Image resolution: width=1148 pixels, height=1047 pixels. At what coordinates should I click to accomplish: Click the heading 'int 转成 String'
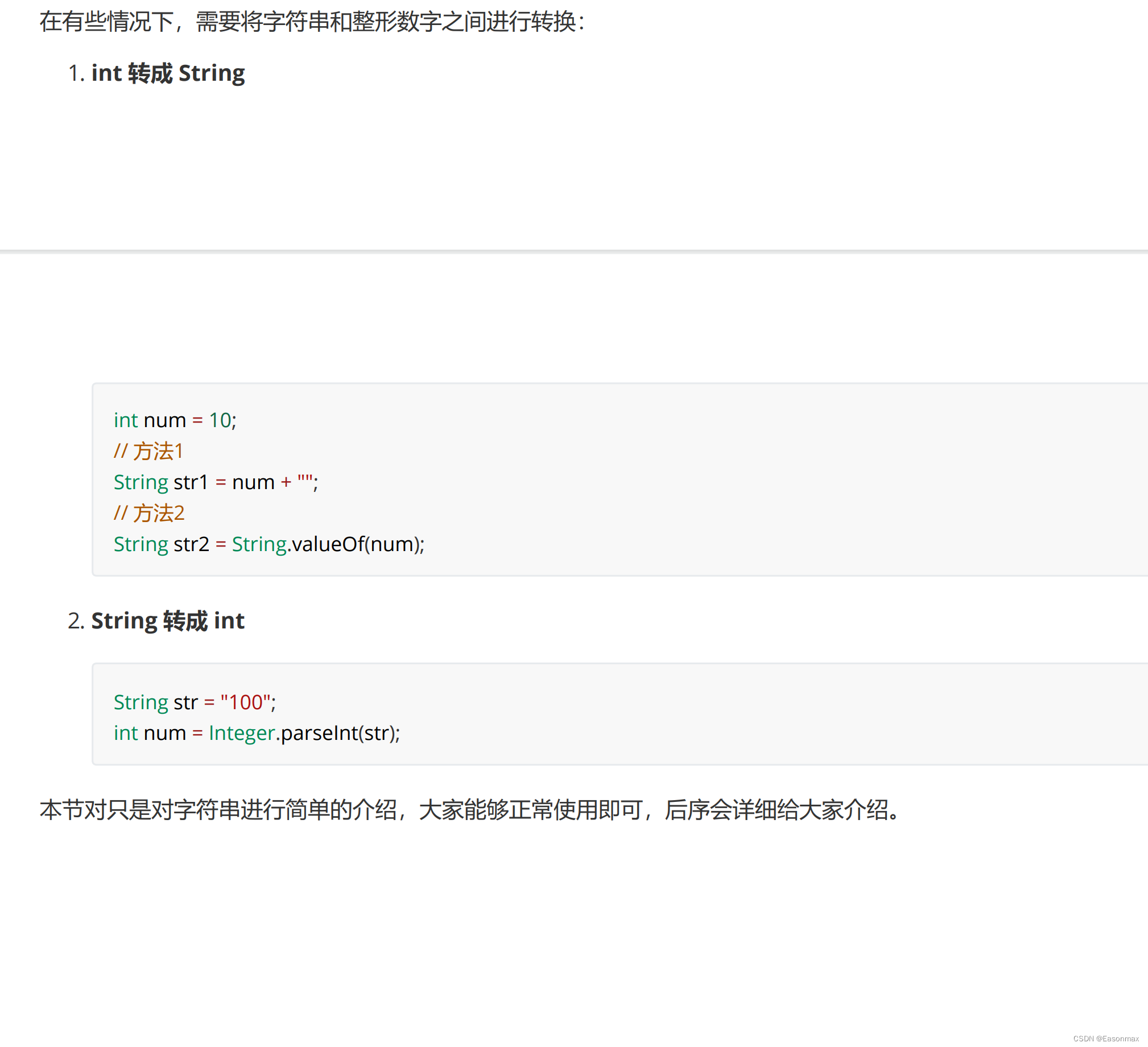click(x=168, y=73)
